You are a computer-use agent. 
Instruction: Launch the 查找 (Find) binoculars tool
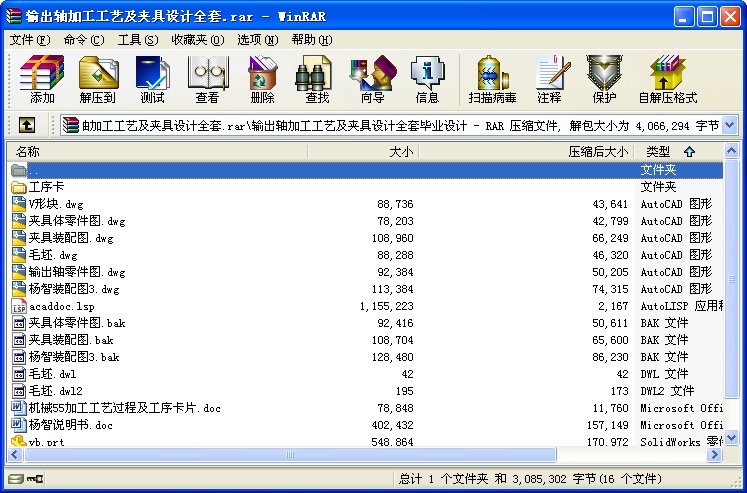(x=317, y=80)
